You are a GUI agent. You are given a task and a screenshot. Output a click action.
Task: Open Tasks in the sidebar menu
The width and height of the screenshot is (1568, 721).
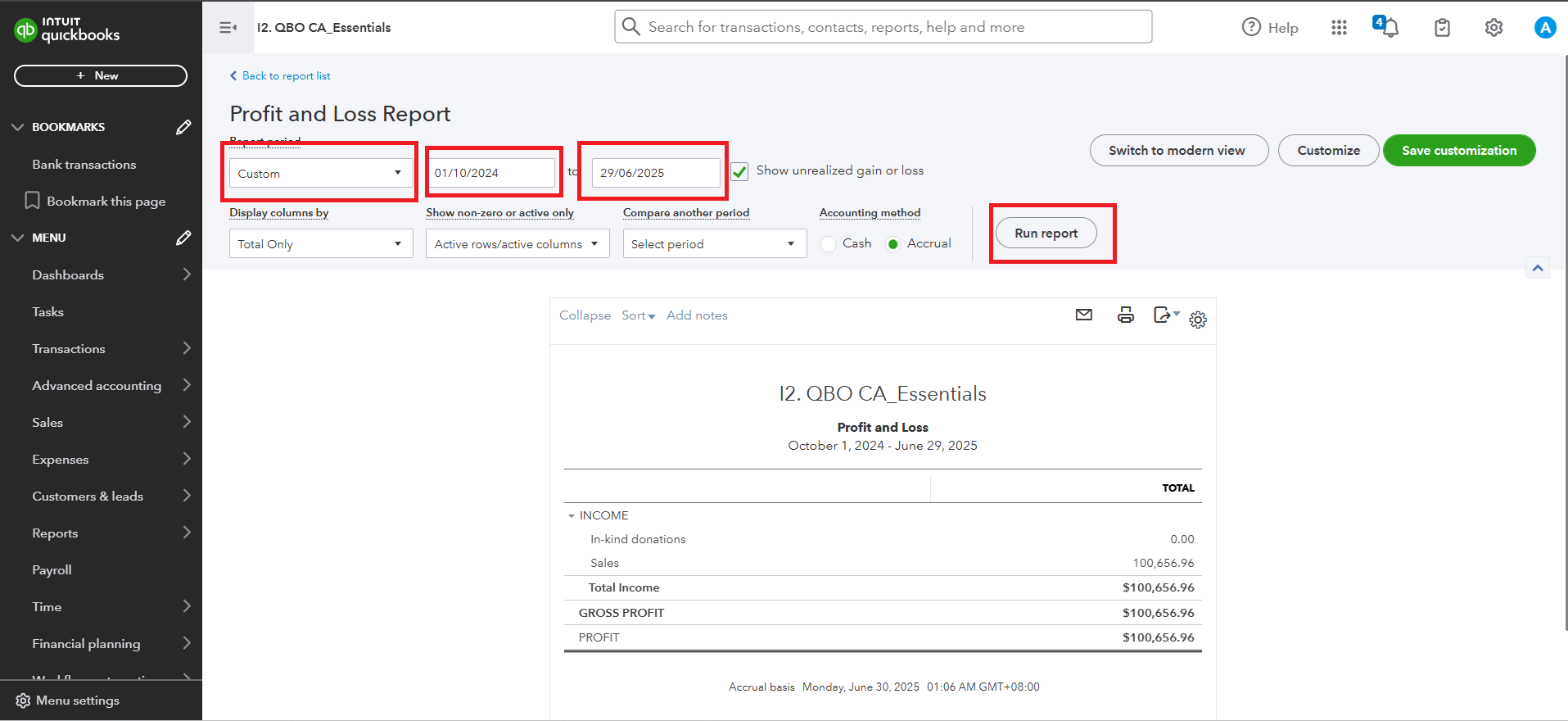48,311
